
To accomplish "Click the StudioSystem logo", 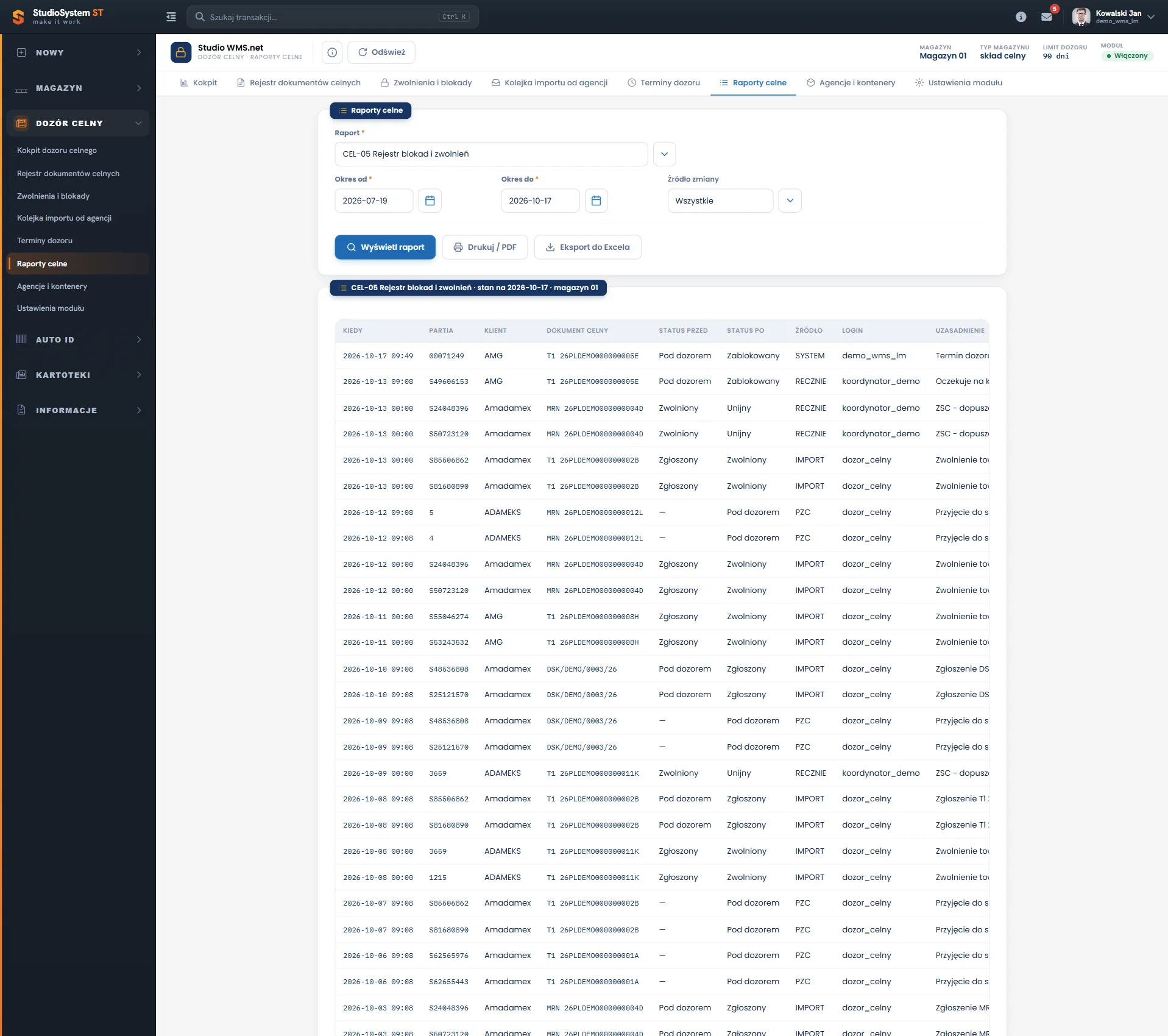I will [x=58, y=16].
